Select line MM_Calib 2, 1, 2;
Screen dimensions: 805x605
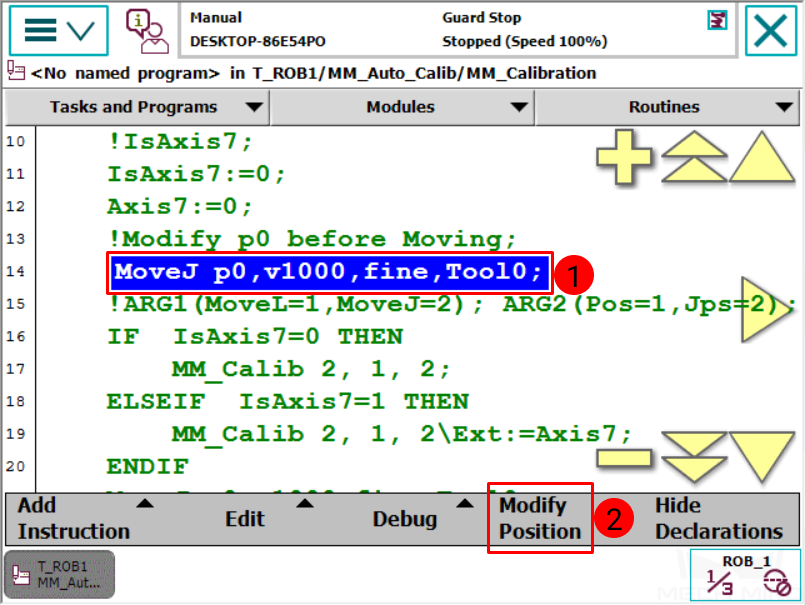[311, 370]
